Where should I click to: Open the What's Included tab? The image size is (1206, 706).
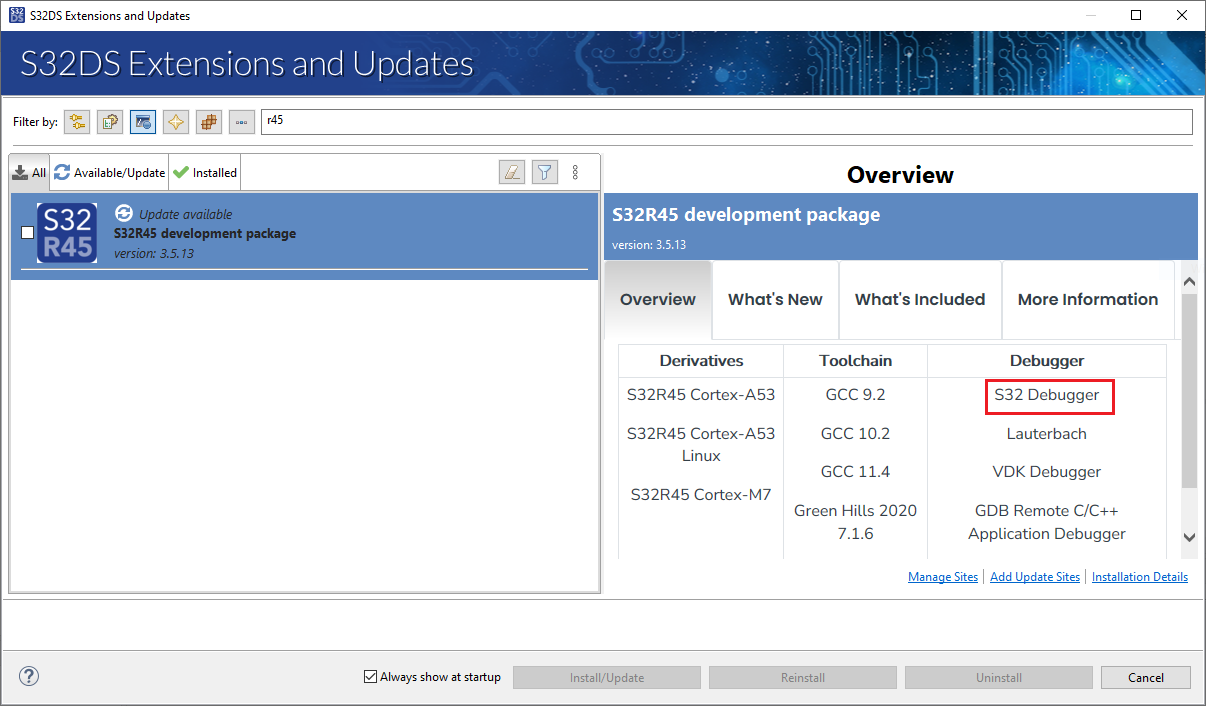point(919,299)
